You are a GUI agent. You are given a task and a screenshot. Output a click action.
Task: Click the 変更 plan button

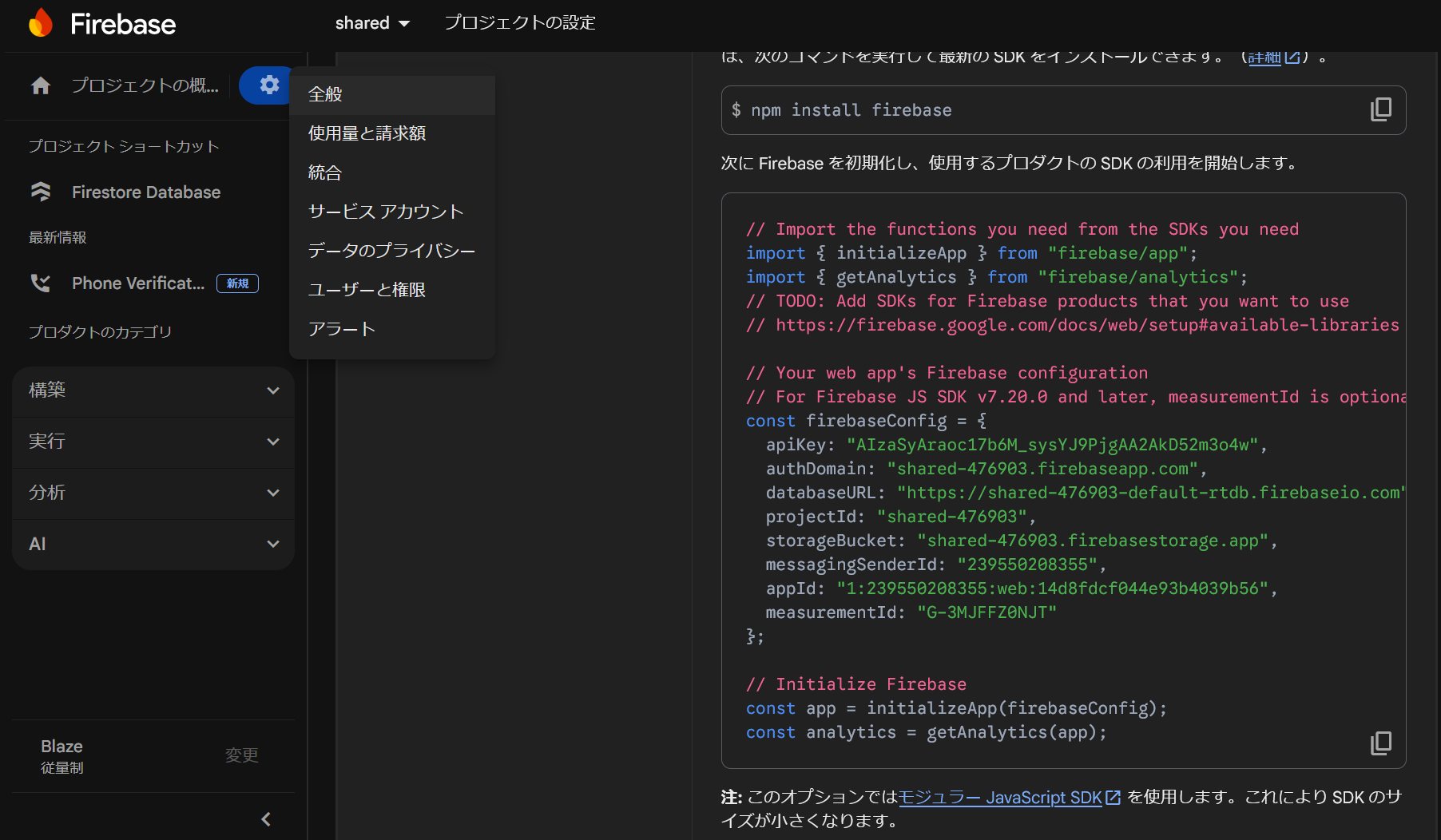tap(241, 755)
